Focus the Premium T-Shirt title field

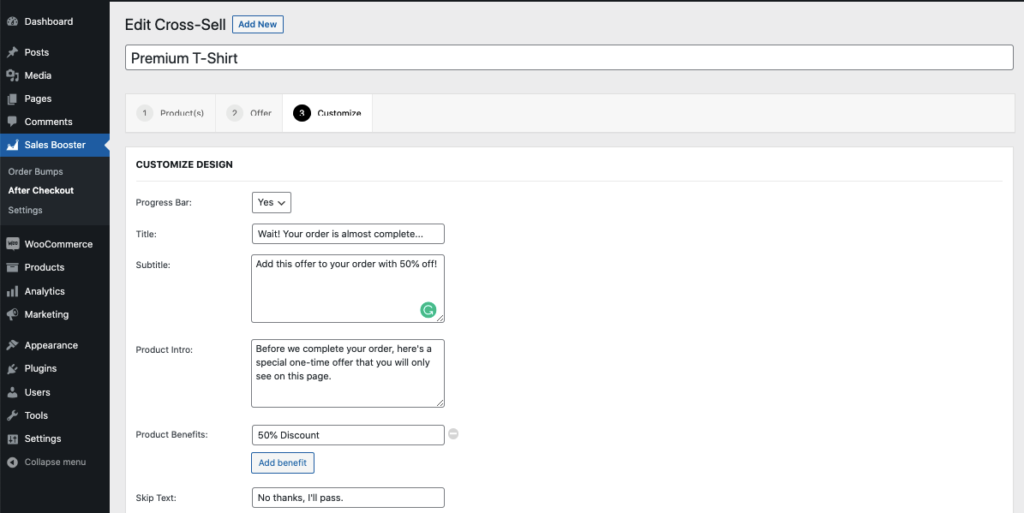pyautogui.click(x=569, y=57)
